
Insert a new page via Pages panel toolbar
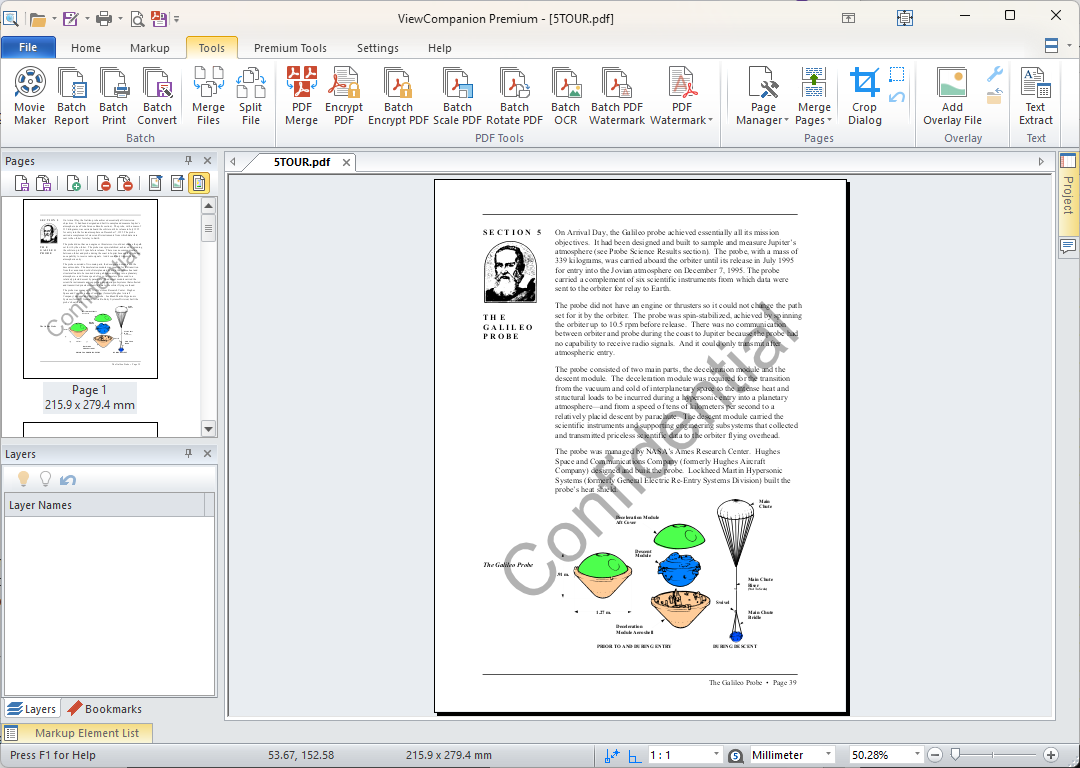[74, 183]
